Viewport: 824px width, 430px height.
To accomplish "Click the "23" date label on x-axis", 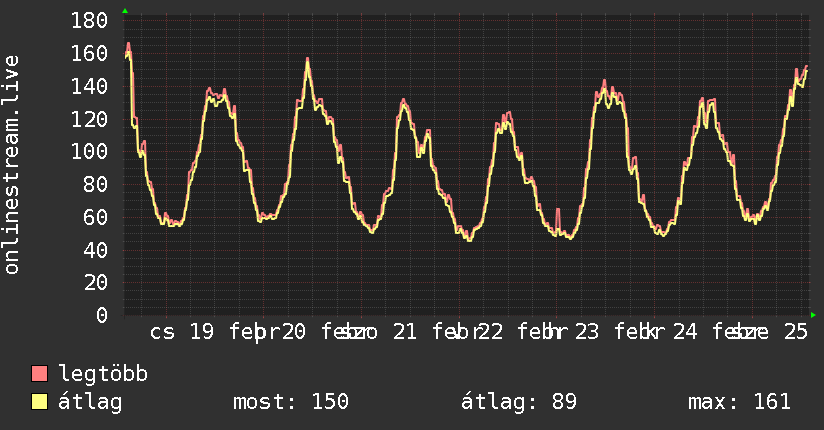I will (587, 333).
